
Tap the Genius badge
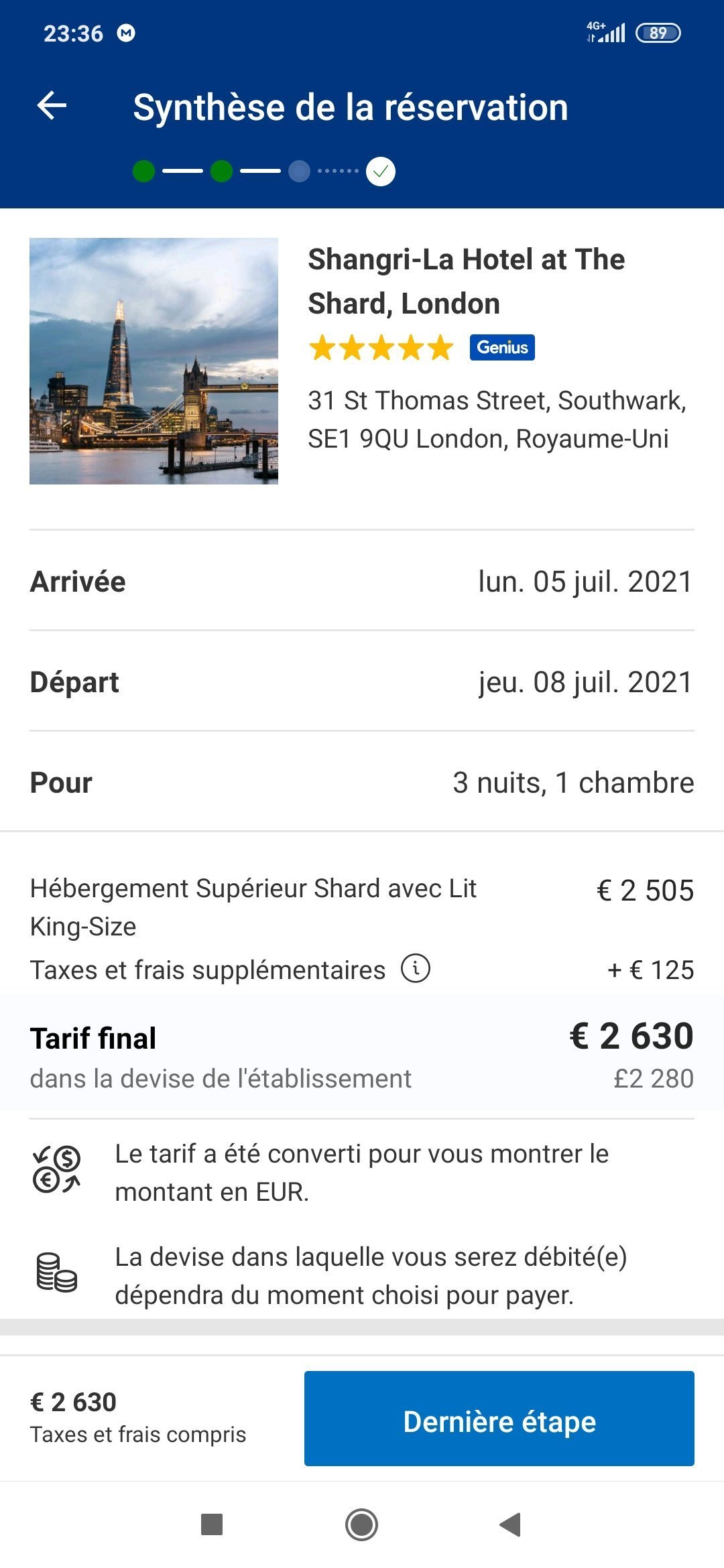(x=502, y=347)
